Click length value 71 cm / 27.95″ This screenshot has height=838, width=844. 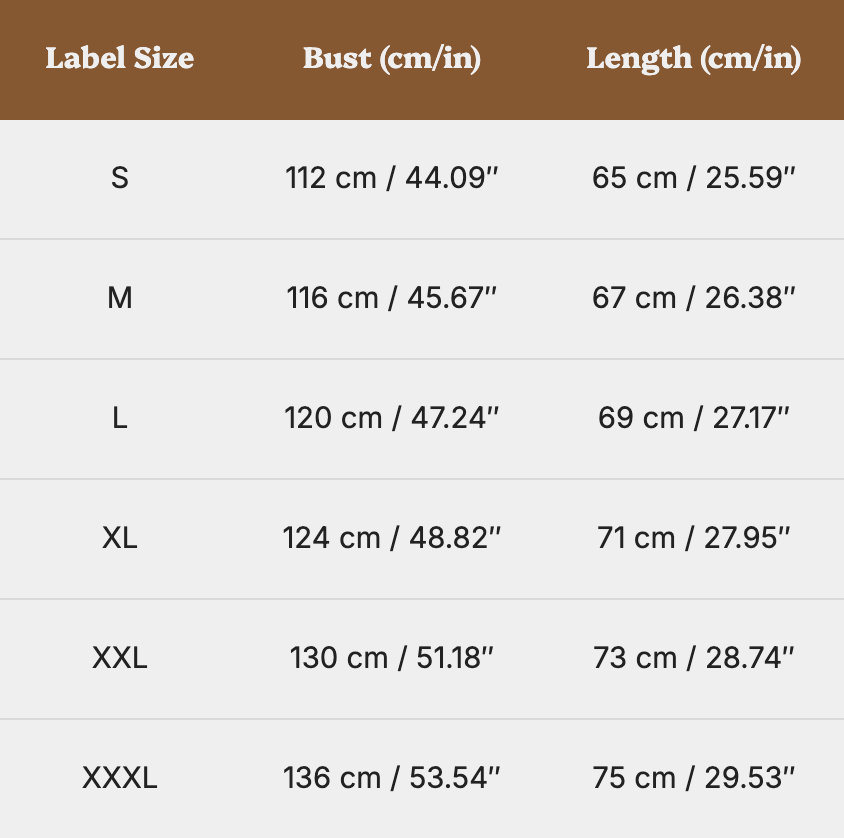pos(693,538)
